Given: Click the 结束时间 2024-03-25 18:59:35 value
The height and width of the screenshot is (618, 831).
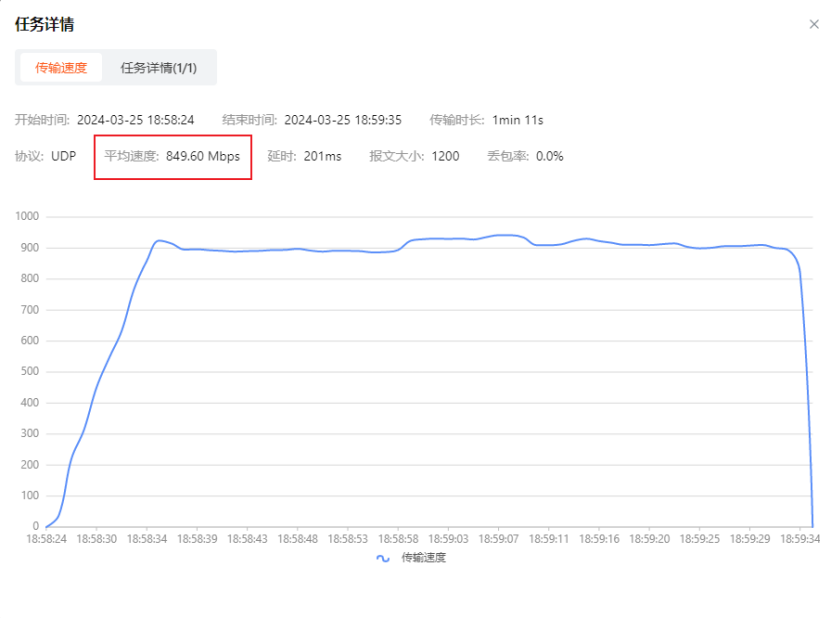Looking at the screenshot, I should click(x=342, y=120).
